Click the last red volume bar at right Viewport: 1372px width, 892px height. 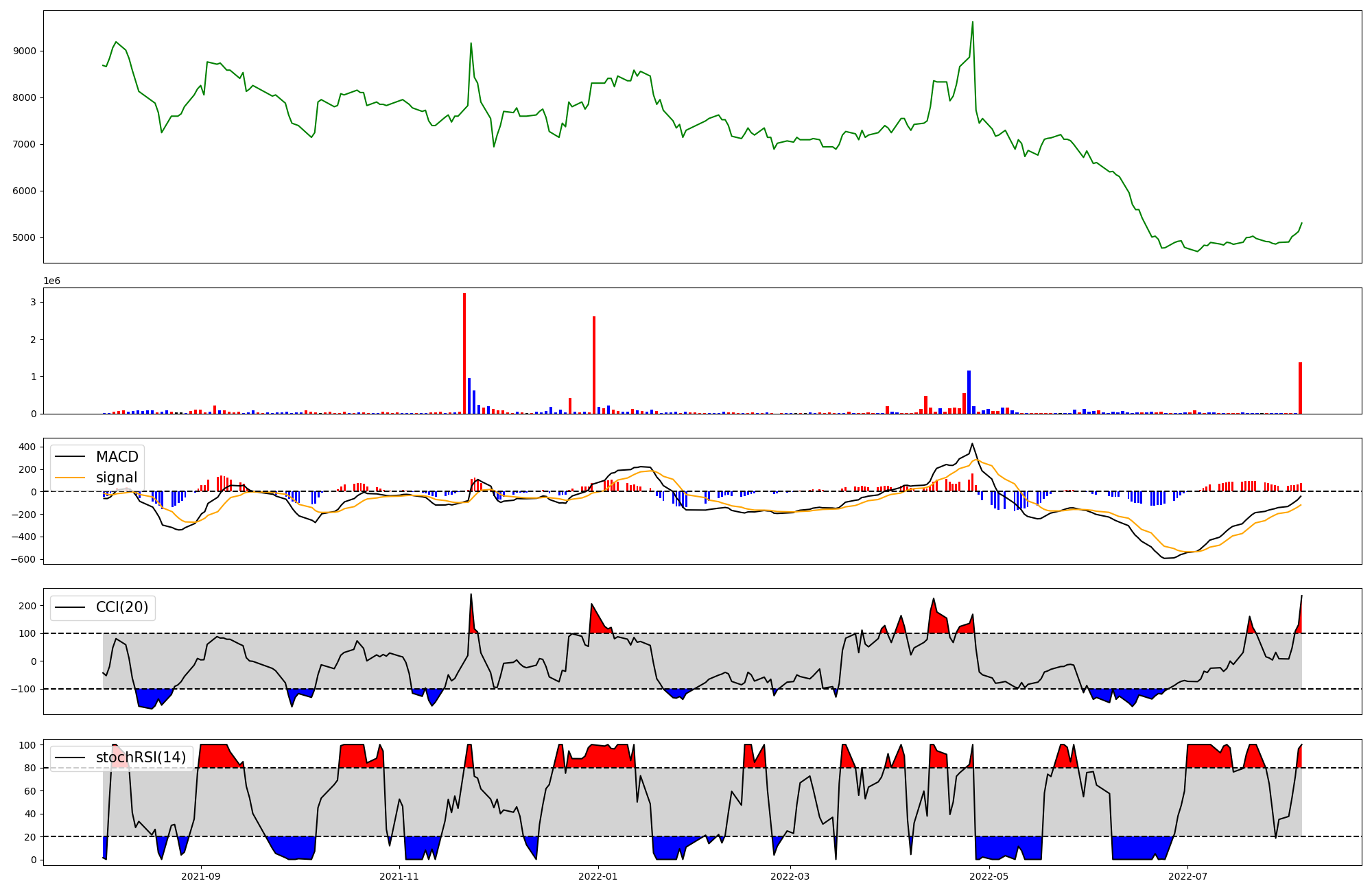1300,388
